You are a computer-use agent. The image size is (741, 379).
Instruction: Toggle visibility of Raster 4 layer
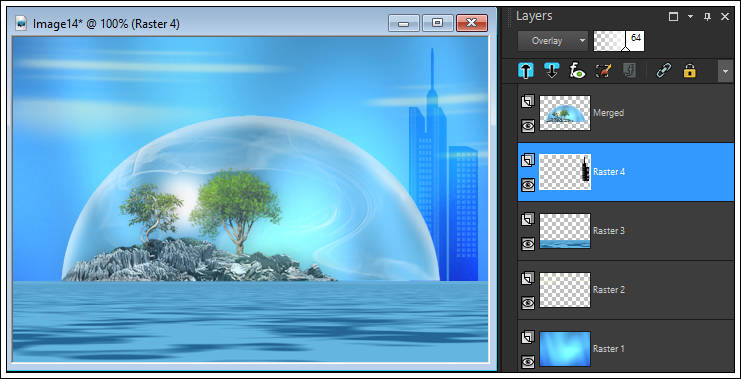coord(528,184)
